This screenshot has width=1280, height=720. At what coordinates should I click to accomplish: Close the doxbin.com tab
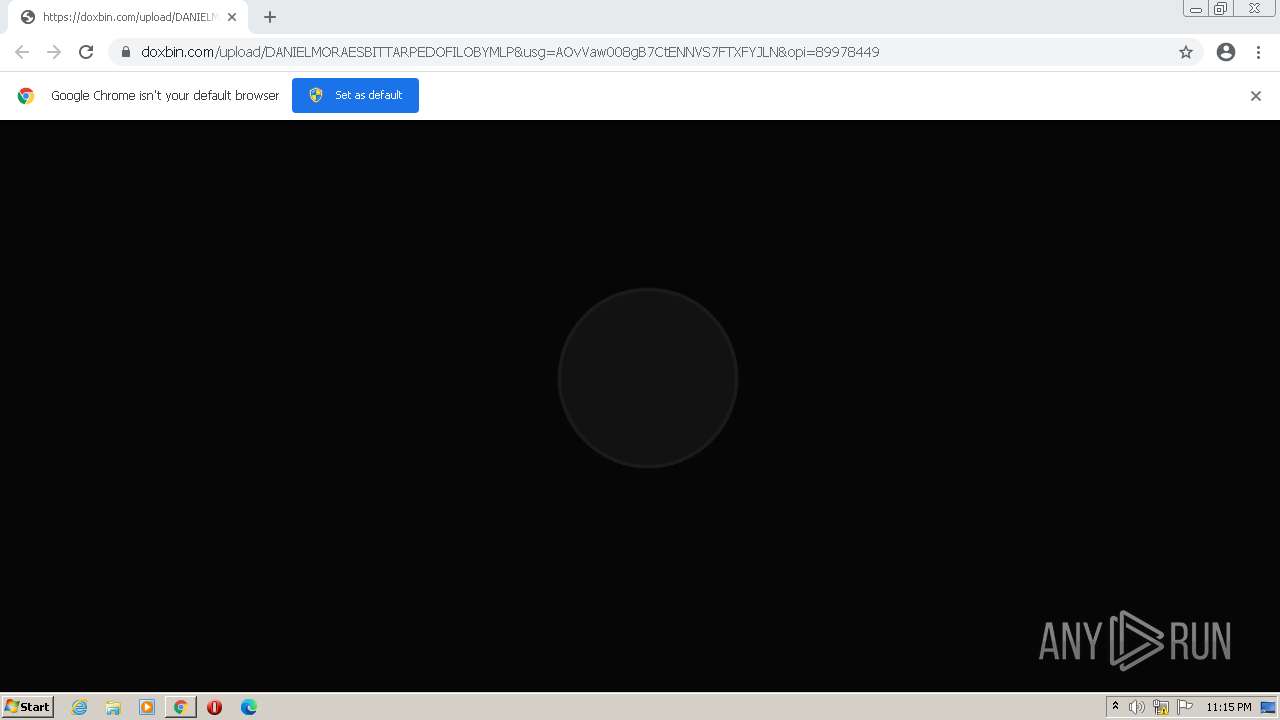coord(232,17)
